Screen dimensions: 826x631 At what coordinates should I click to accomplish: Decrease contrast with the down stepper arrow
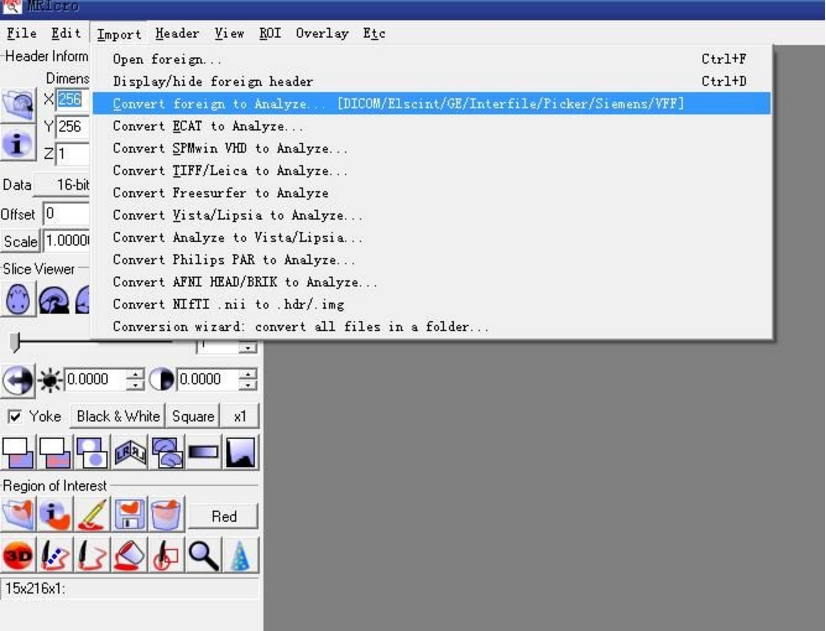[x=248, y=386]
